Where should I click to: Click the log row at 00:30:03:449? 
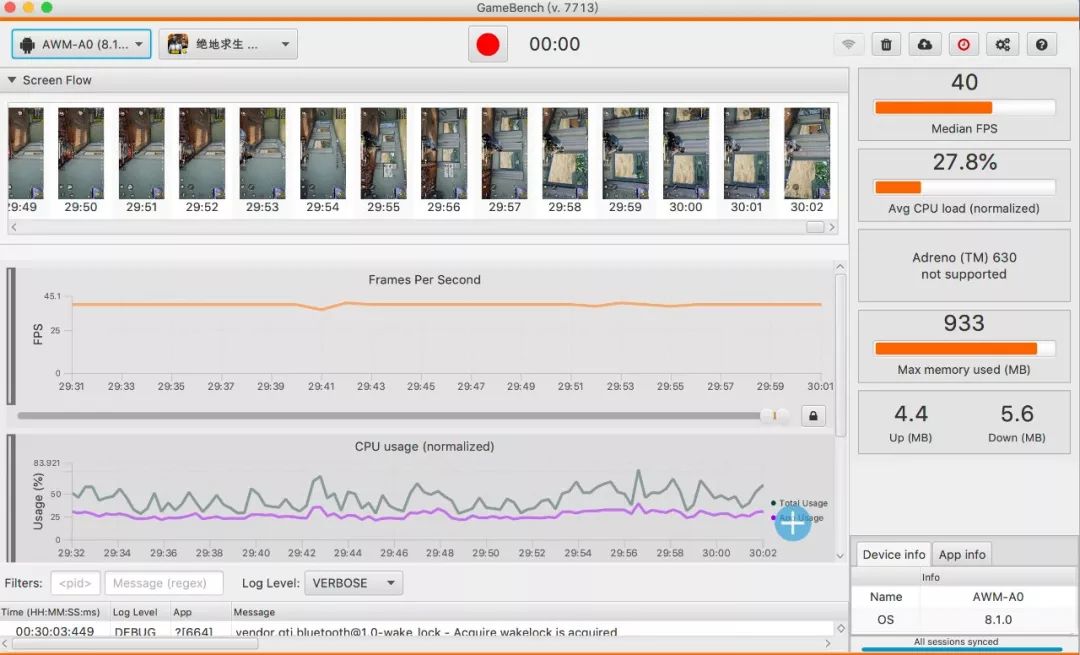point(417,631)
